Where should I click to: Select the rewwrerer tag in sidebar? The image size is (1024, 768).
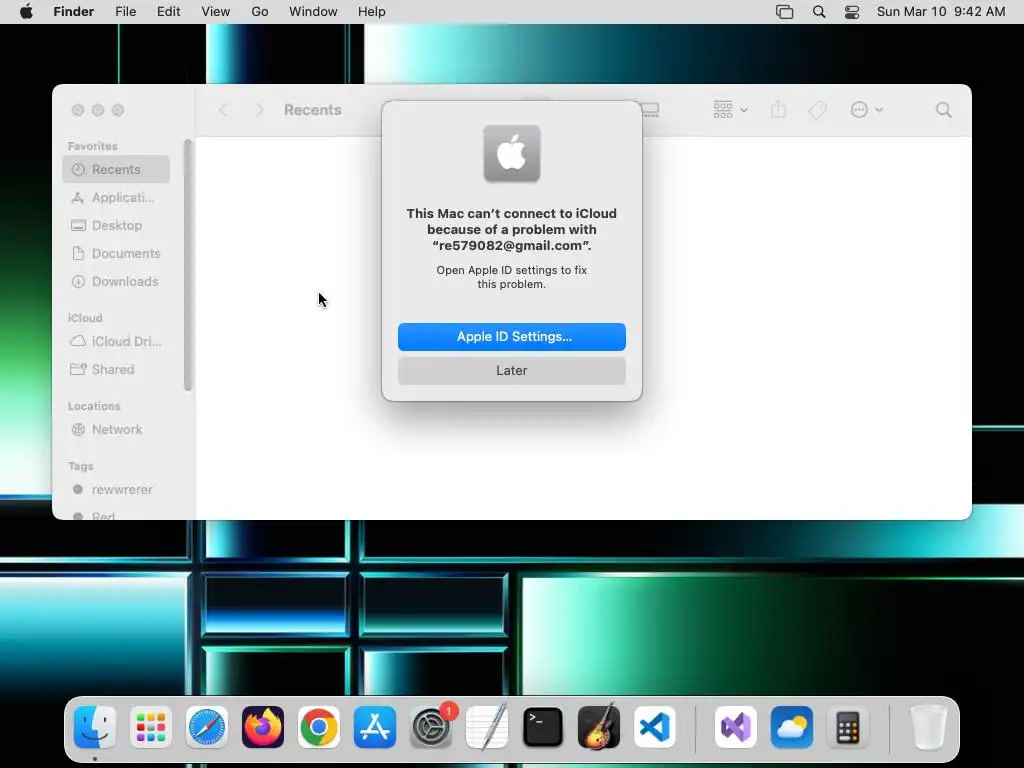click(x=116, y=490)
